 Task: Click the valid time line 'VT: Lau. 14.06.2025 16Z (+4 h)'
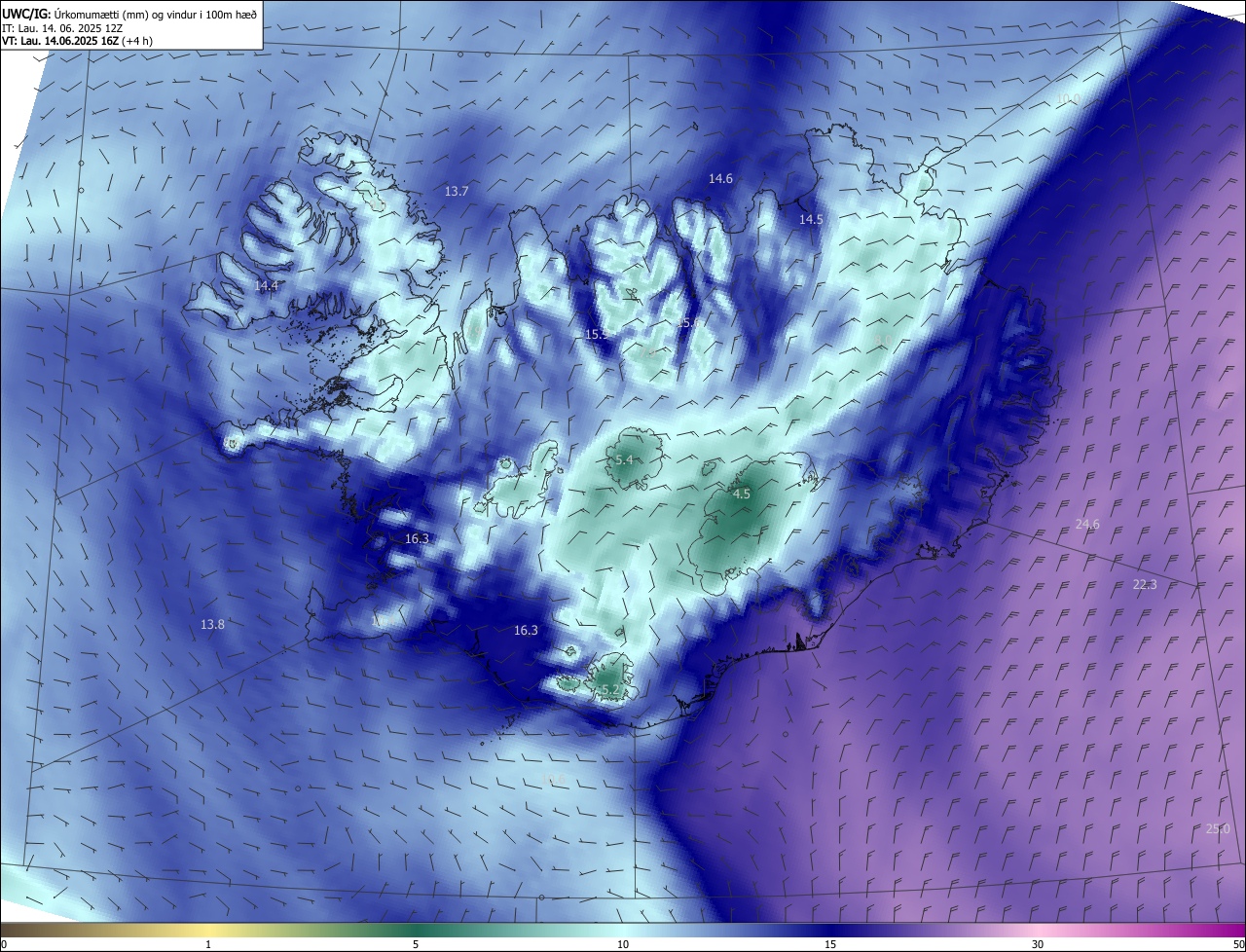coord(77,41)
